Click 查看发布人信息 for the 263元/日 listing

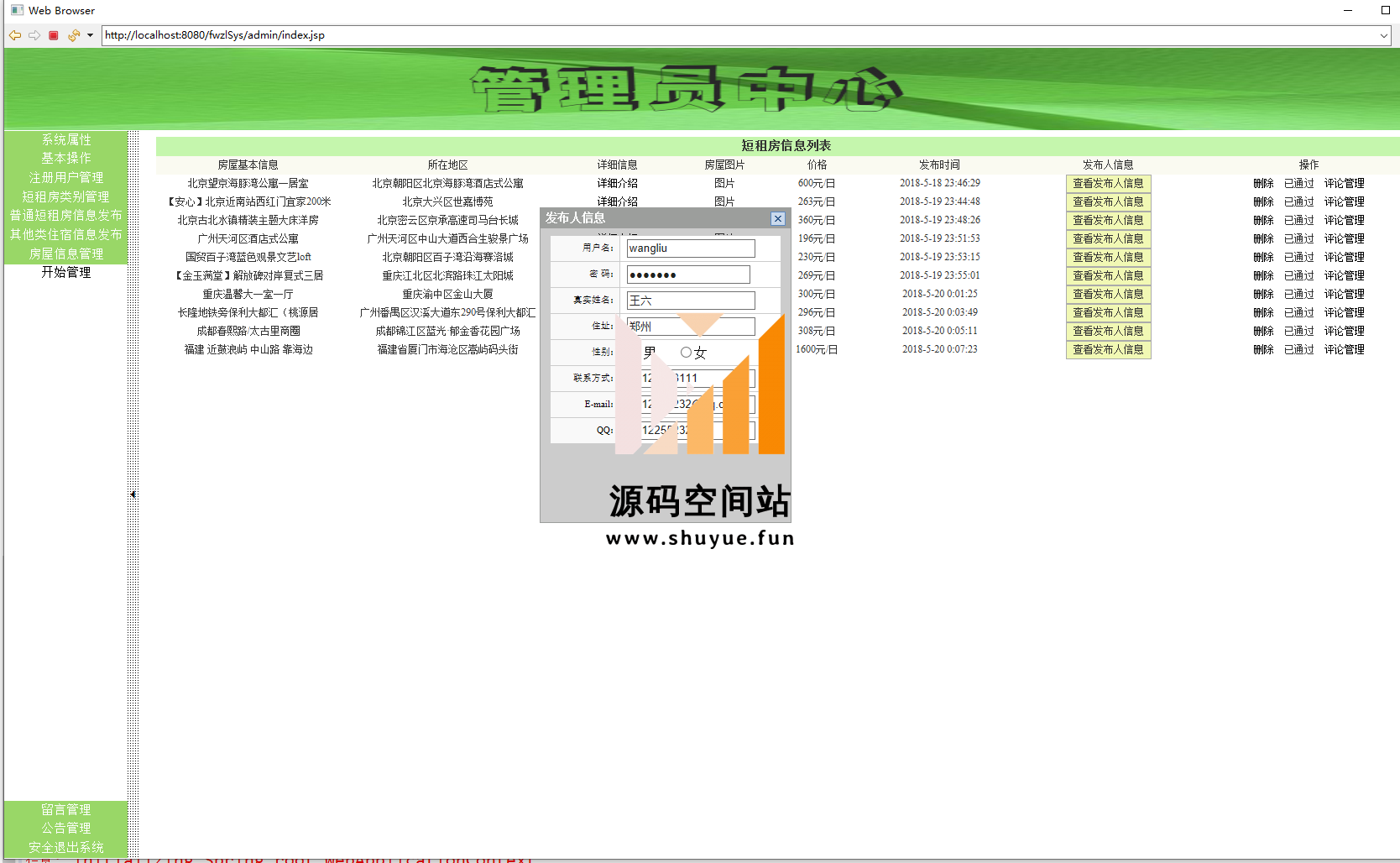pyautogui.click(x=1108, y=201)
